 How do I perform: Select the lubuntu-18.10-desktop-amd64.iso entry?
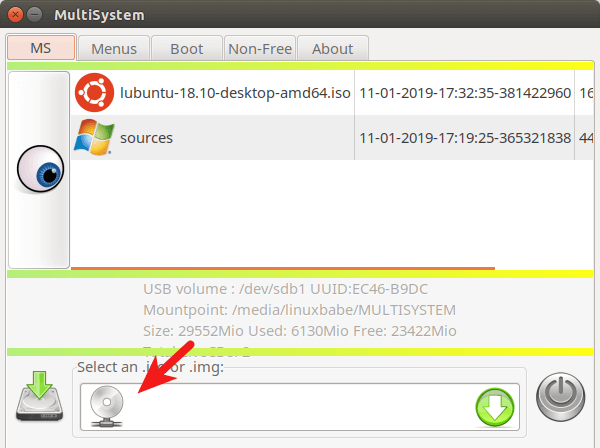click(x=235, y=93)
